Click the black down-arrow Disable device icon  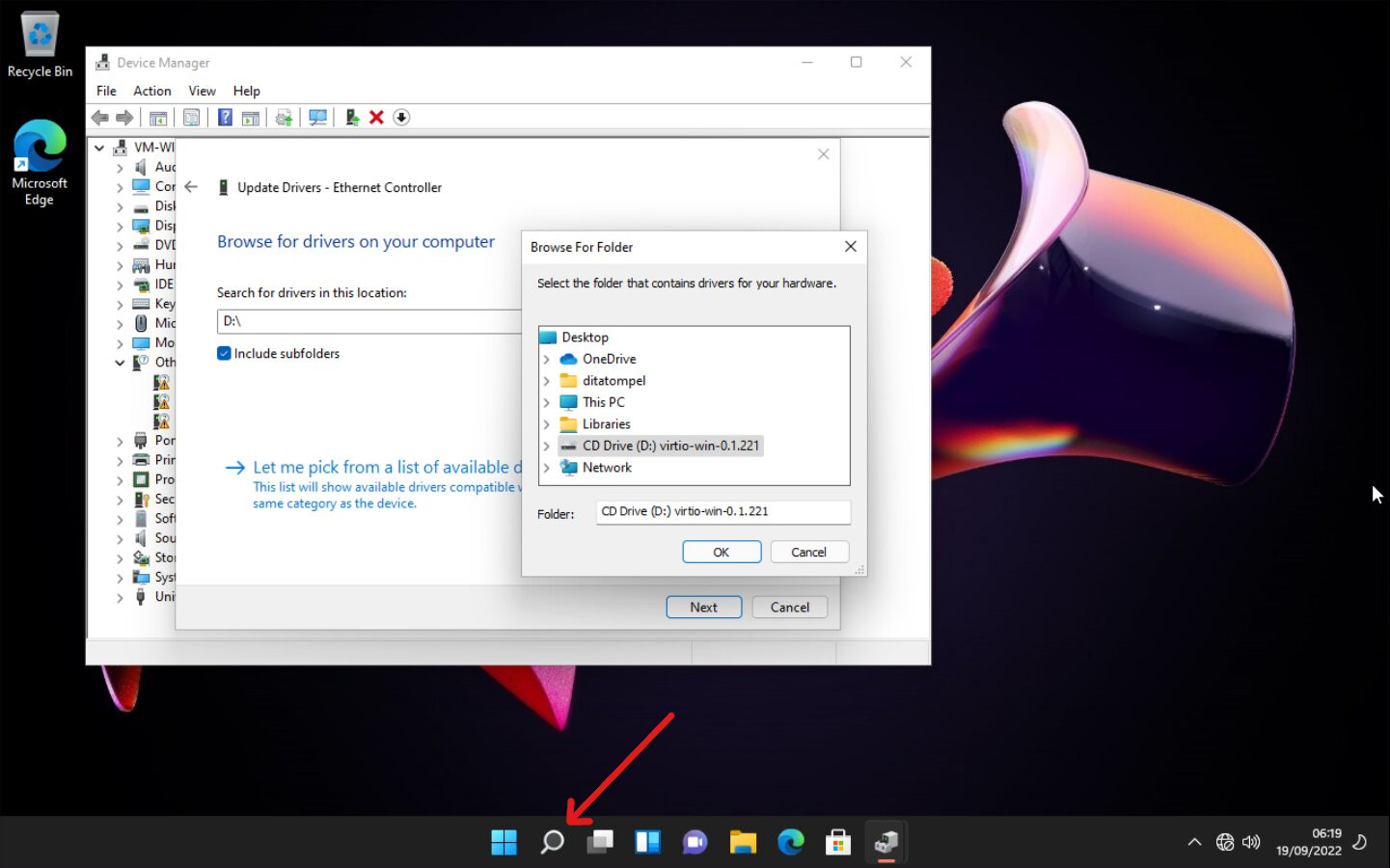401,118
